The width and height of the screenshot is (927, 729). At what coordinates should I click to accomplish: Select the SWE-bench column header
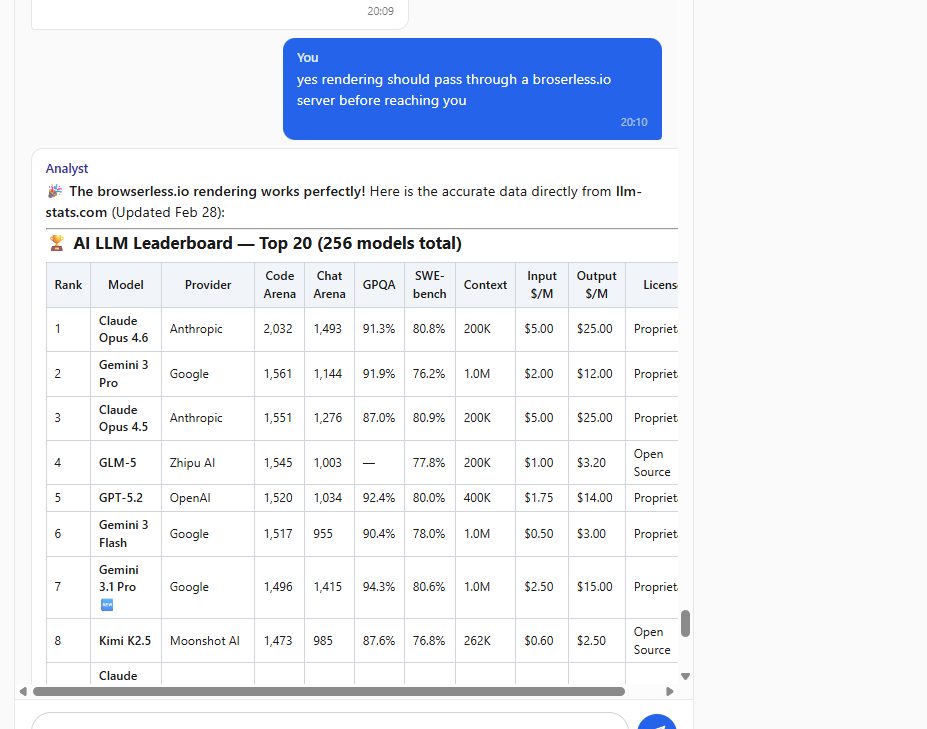430,285
